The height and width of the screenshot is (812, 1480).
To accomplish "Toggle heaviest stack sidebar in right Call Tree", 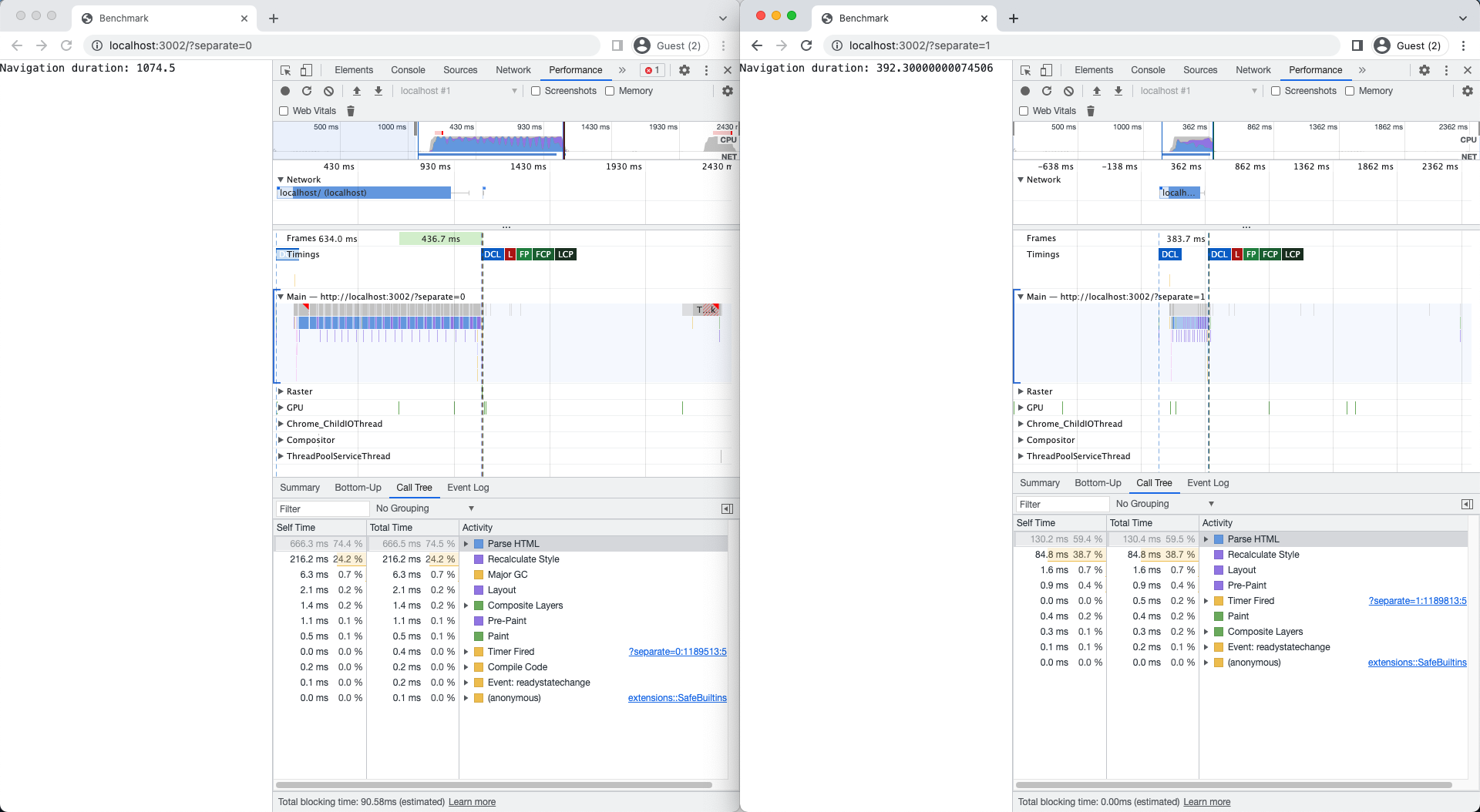I will (1467, 504).
